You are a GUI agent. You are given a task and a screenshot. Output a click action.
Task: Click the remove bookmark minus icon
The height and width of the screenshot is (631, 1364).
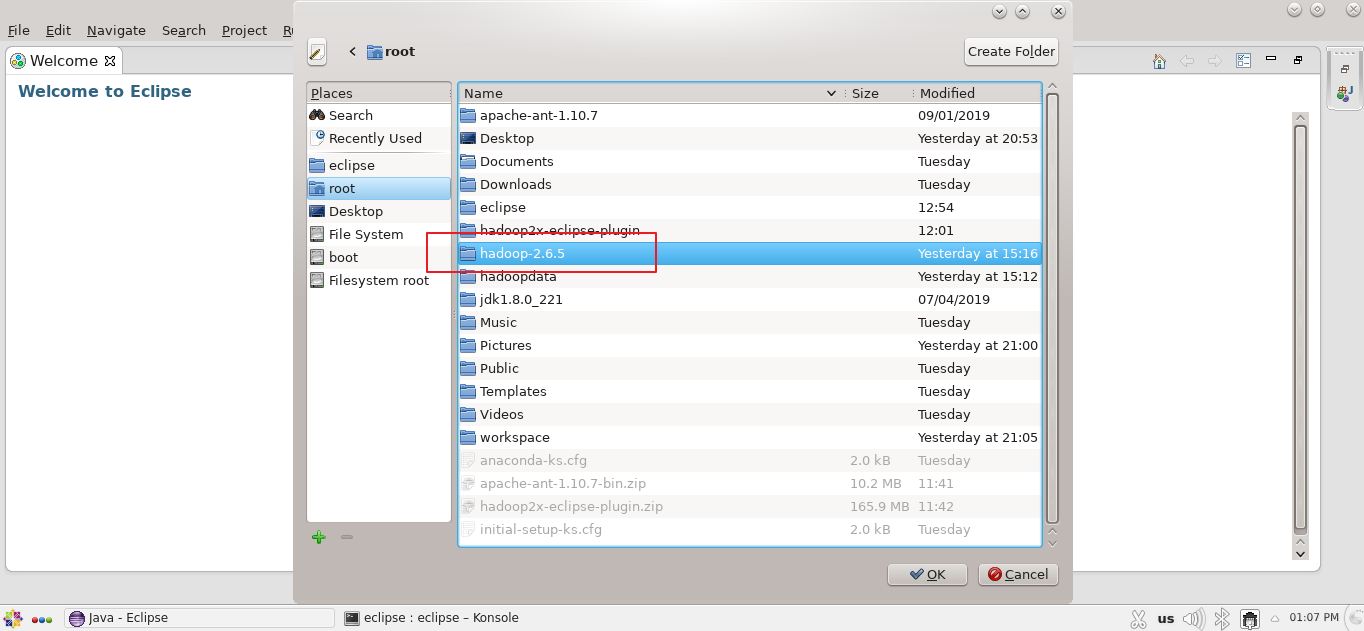tap(347, 537)
